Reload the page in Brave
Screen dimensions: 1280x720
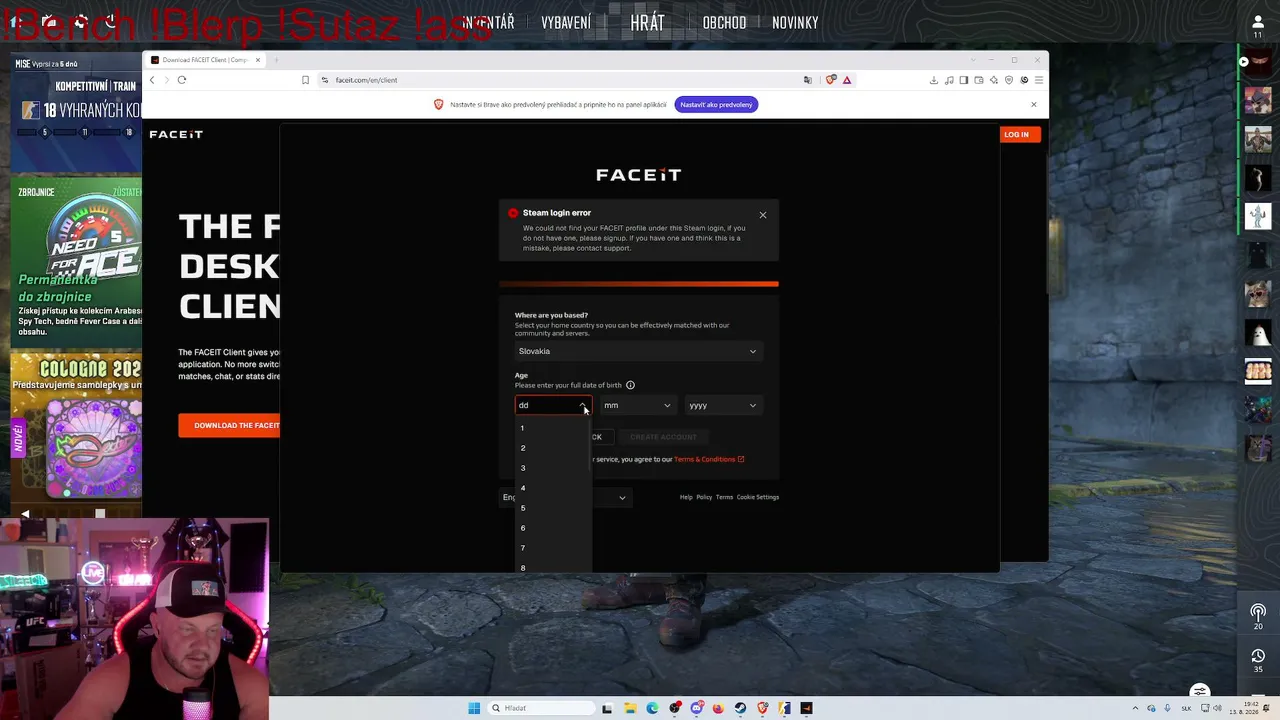pos(182,80)
